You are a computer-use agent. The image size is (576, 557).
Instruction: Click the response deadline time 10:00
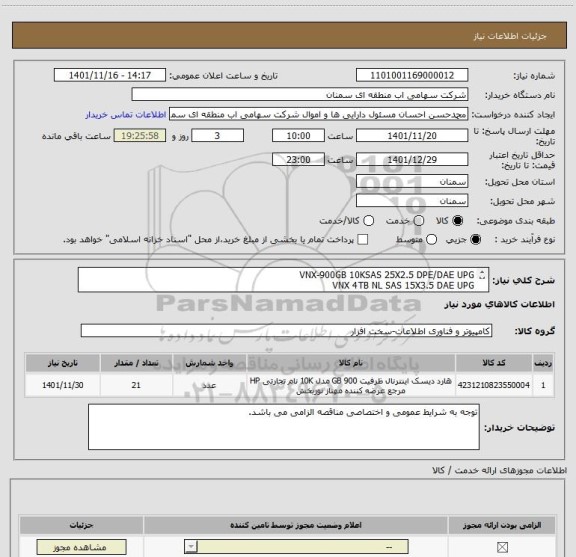tap(298, 136)
